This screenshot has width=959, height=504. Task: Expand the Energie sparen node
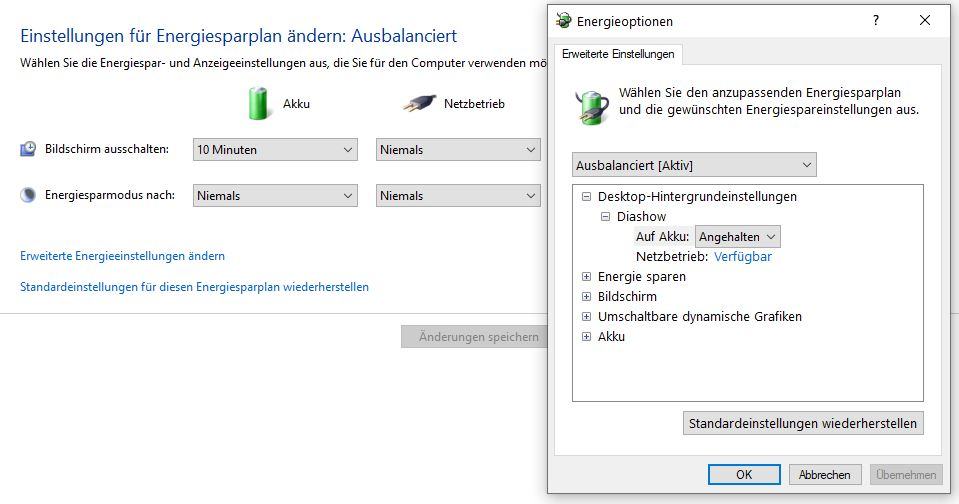(587, 277)
